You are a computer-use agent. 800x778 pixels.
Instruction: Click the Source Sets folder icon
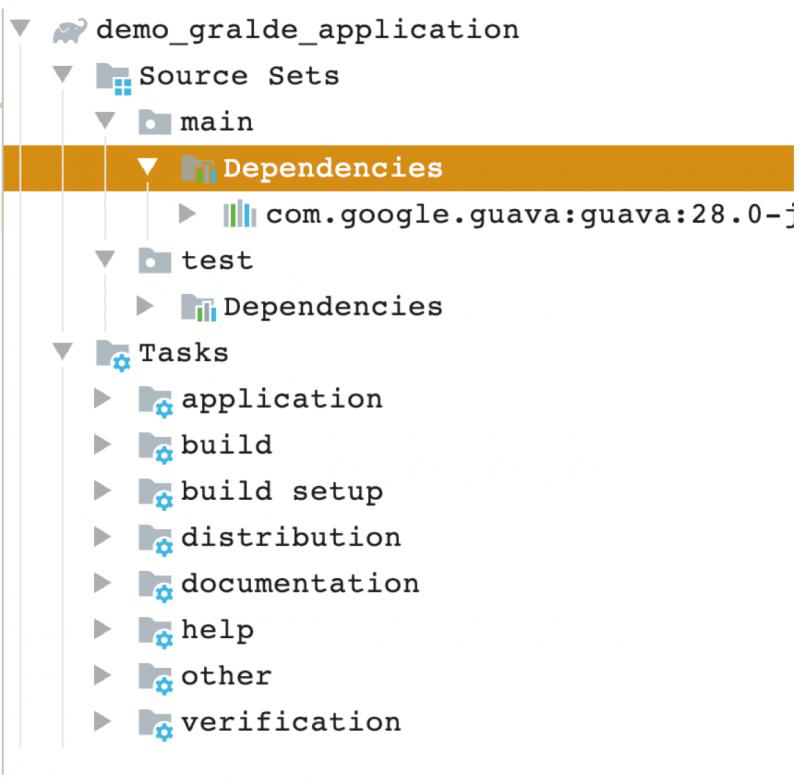tap(113, 77)
